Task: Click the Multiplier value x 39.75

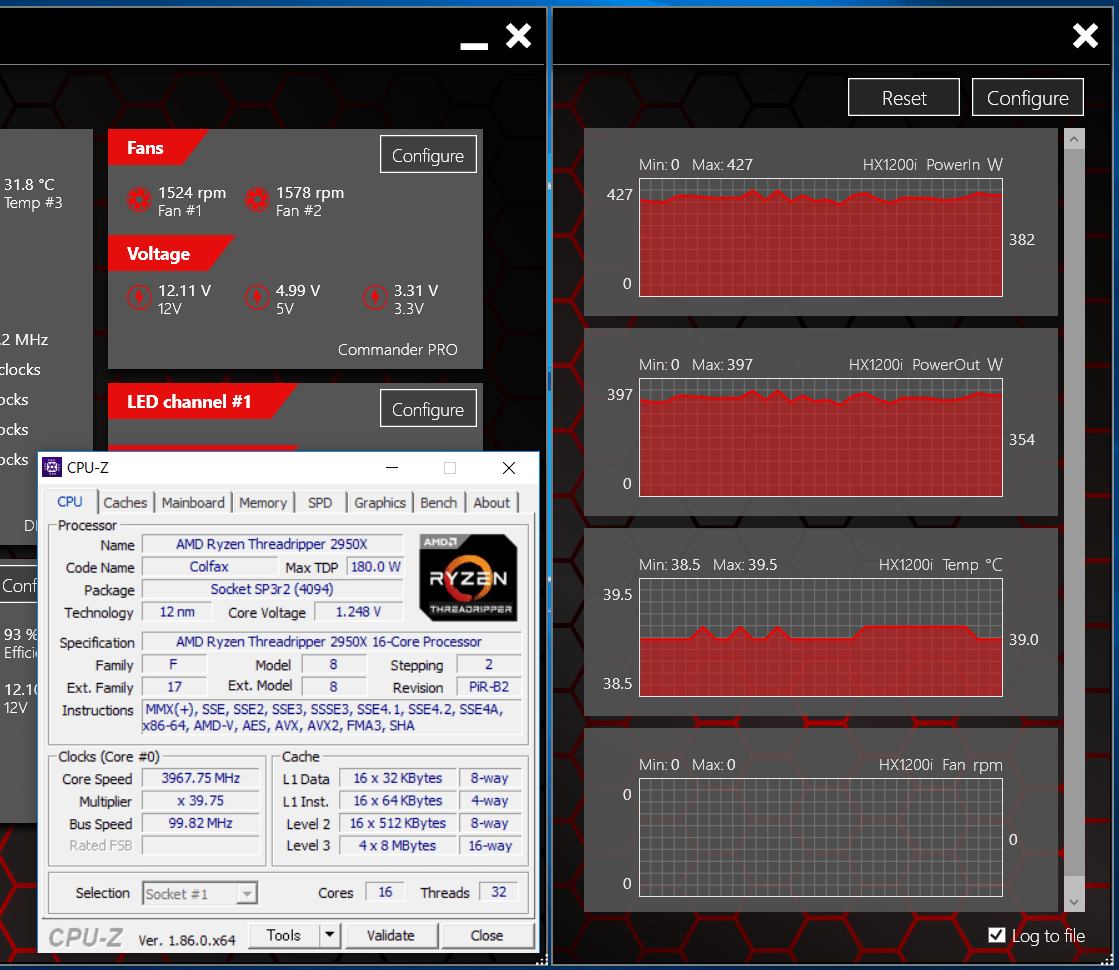Action: click(x=201, y=801)
